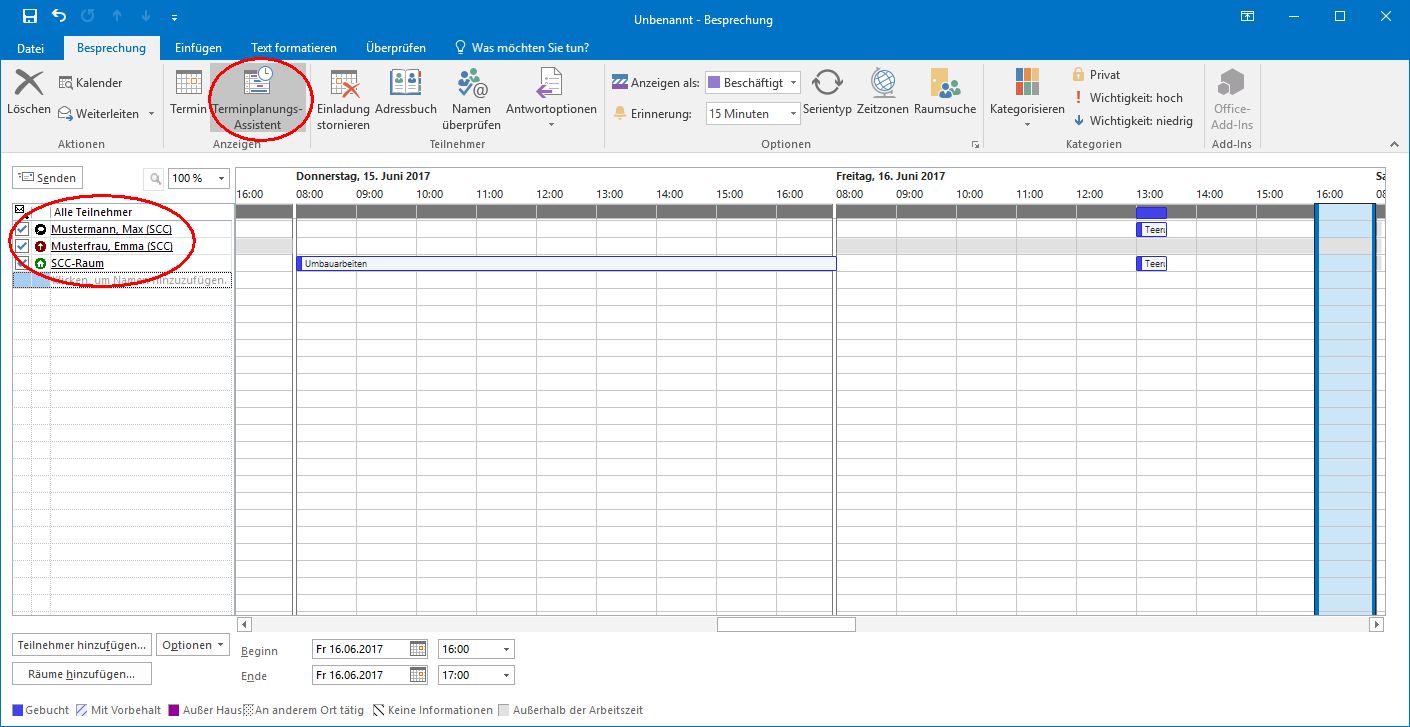The image size is (1410, 727).
Task: Click the 13:00 Friday appointment on Mustermann's row
Action: pos(1151,229)
